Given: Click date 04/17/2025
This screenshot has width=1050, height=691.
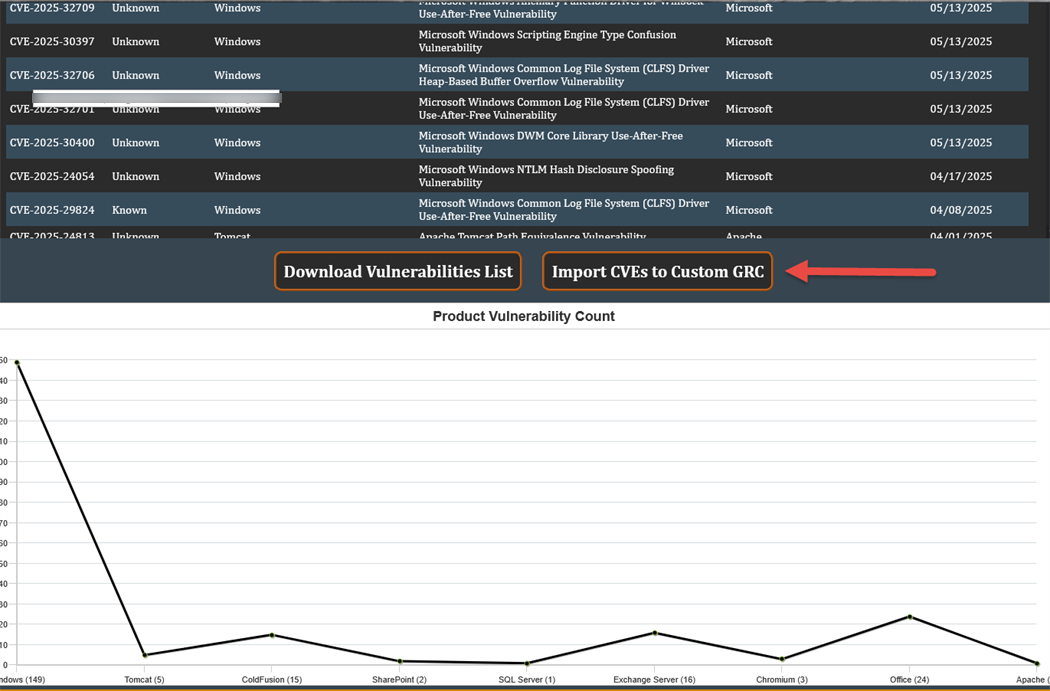Looking at the screenshot, I should point(961,176).
